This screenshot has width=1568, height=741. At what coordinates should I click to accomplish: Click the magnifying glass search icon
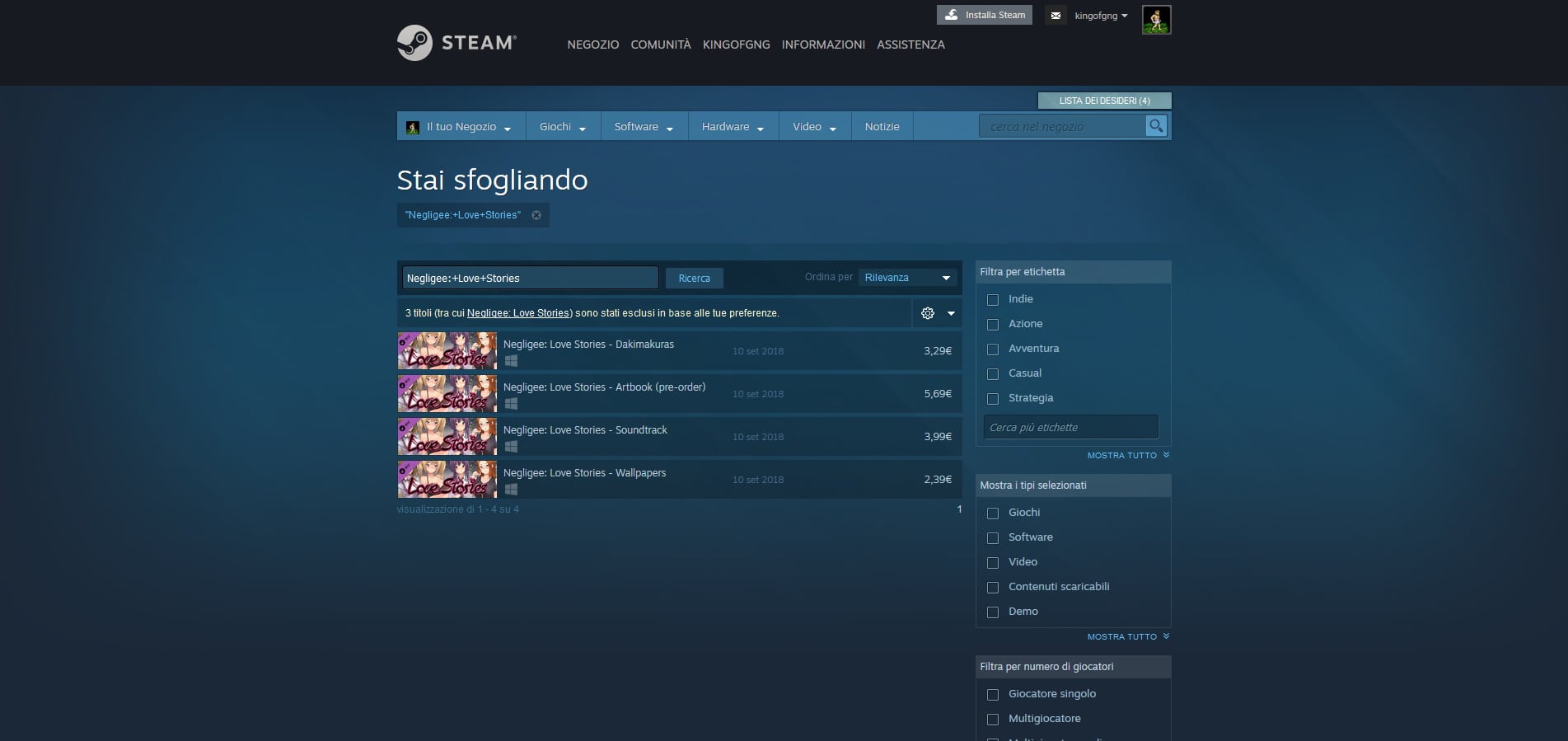pyautogui.click(x=1156, y=126)
